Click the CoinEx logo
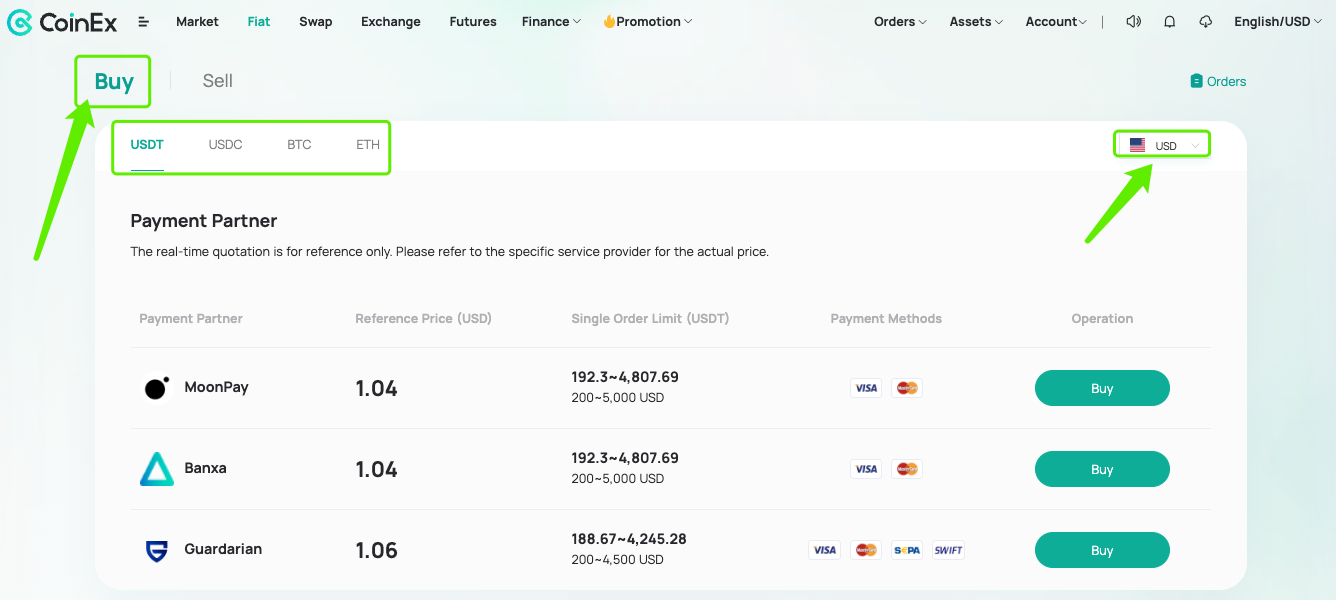 pos(62,21)
